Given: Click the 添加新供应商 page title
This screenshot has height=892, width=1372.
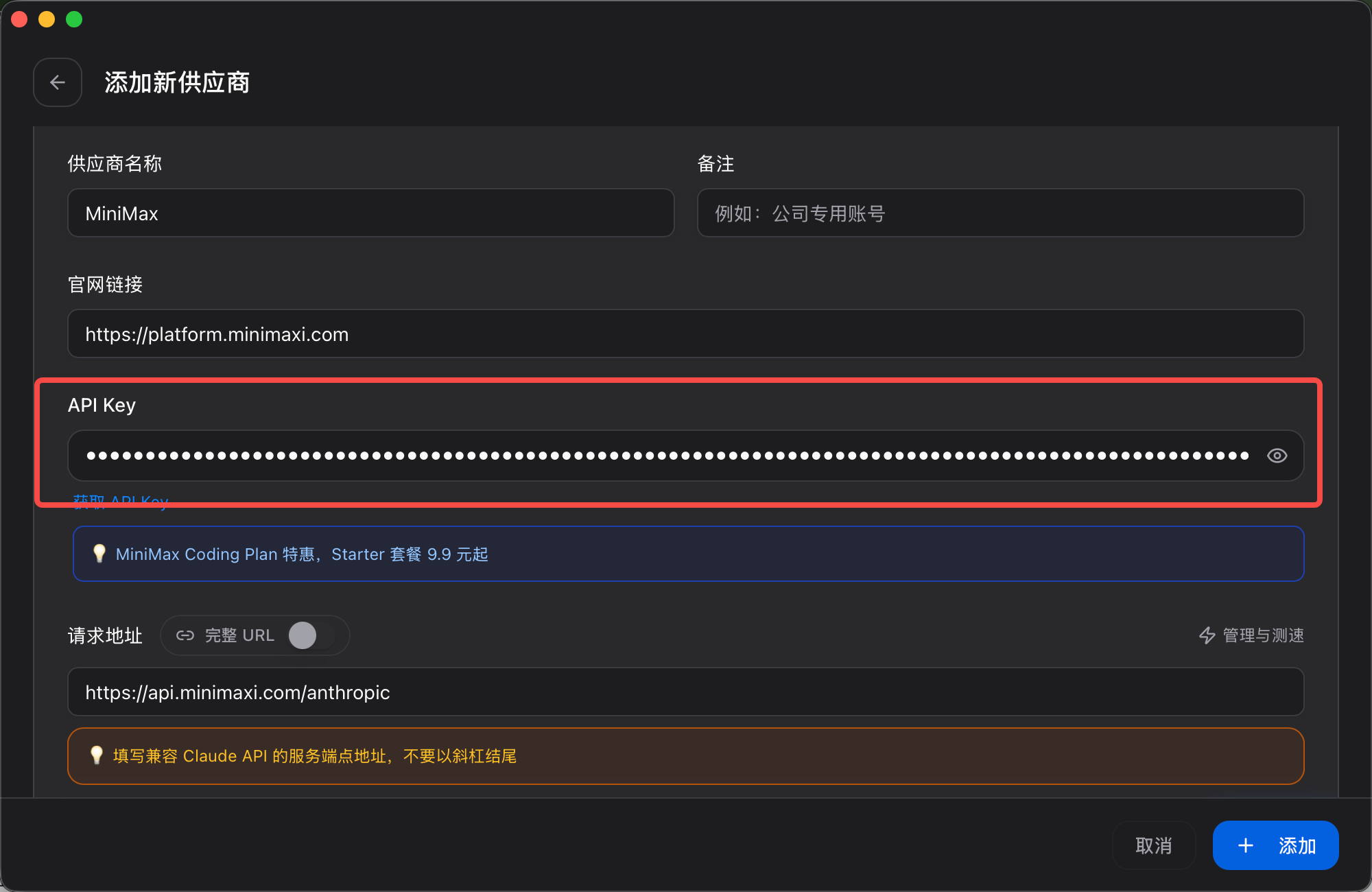Looking at the screenshot, I should [177, 82].
